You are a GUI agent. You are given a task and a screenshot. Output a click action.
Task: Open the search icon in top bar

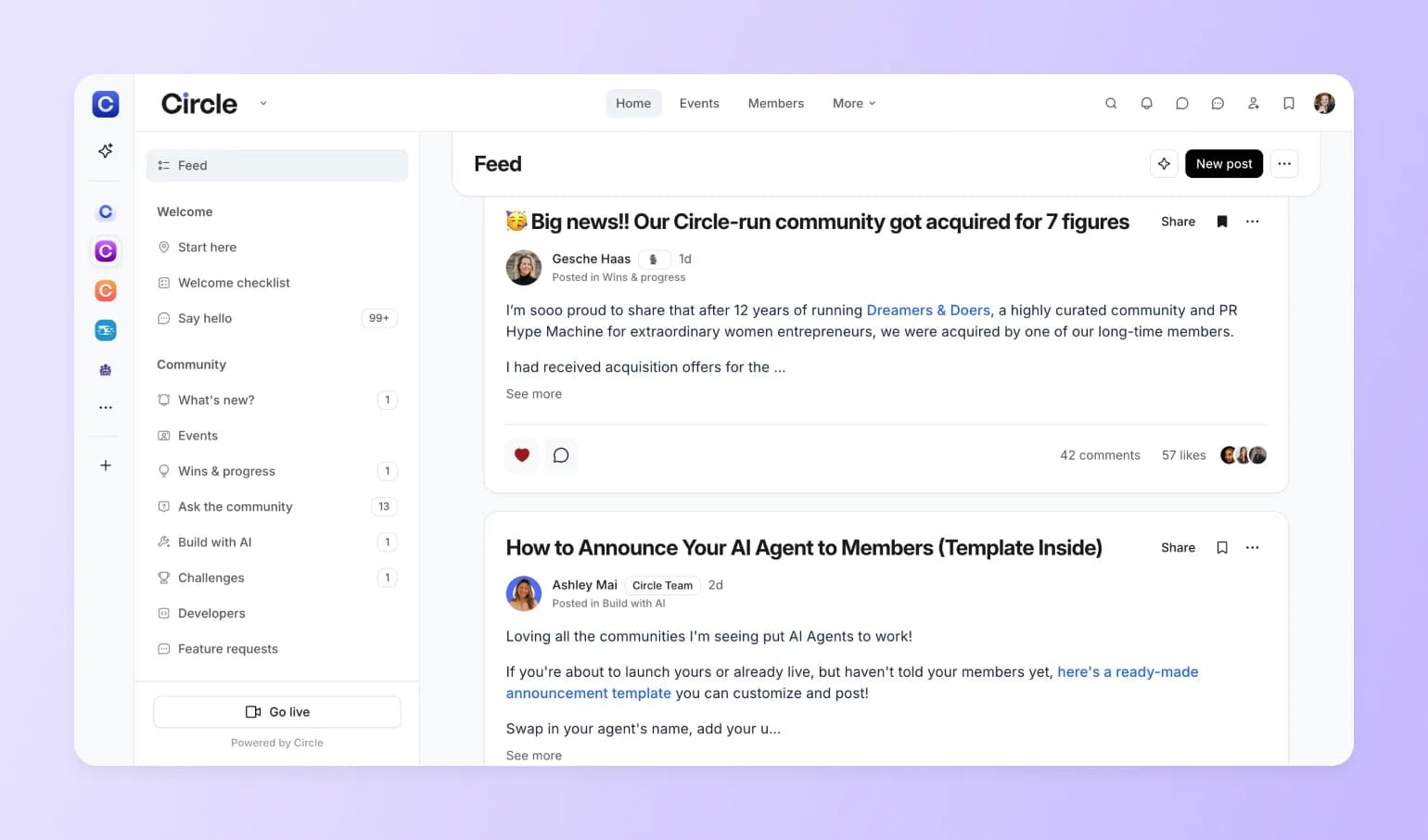point(1111,103)
